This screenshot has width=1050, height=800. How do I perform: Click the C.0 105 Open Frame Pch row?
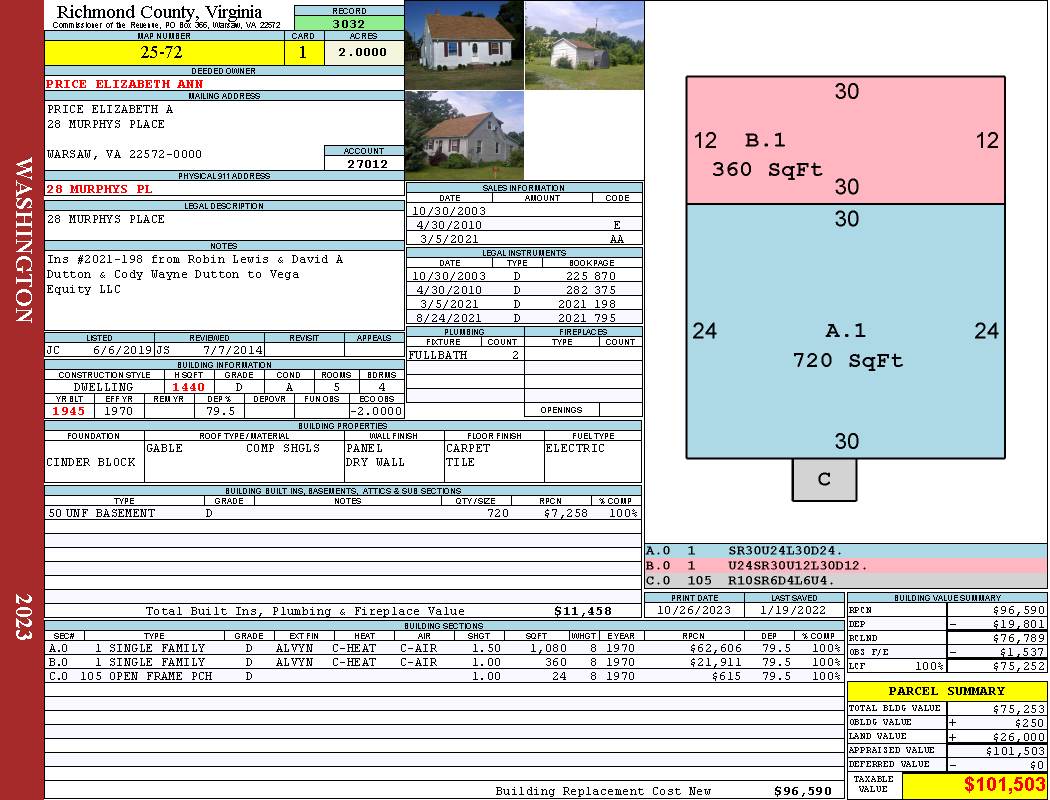445,676
